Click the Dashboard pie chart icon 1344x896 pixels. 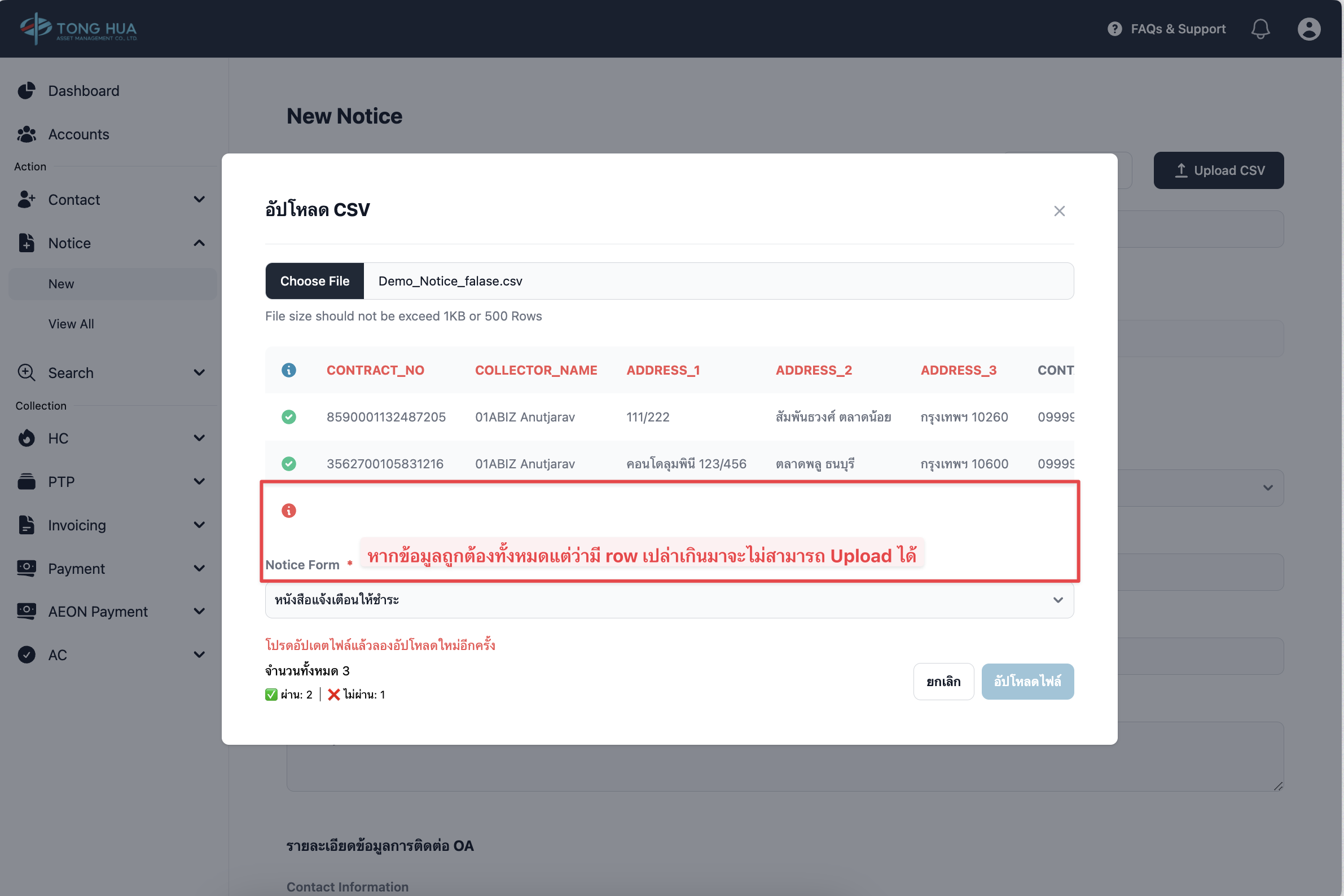point(27,91)
